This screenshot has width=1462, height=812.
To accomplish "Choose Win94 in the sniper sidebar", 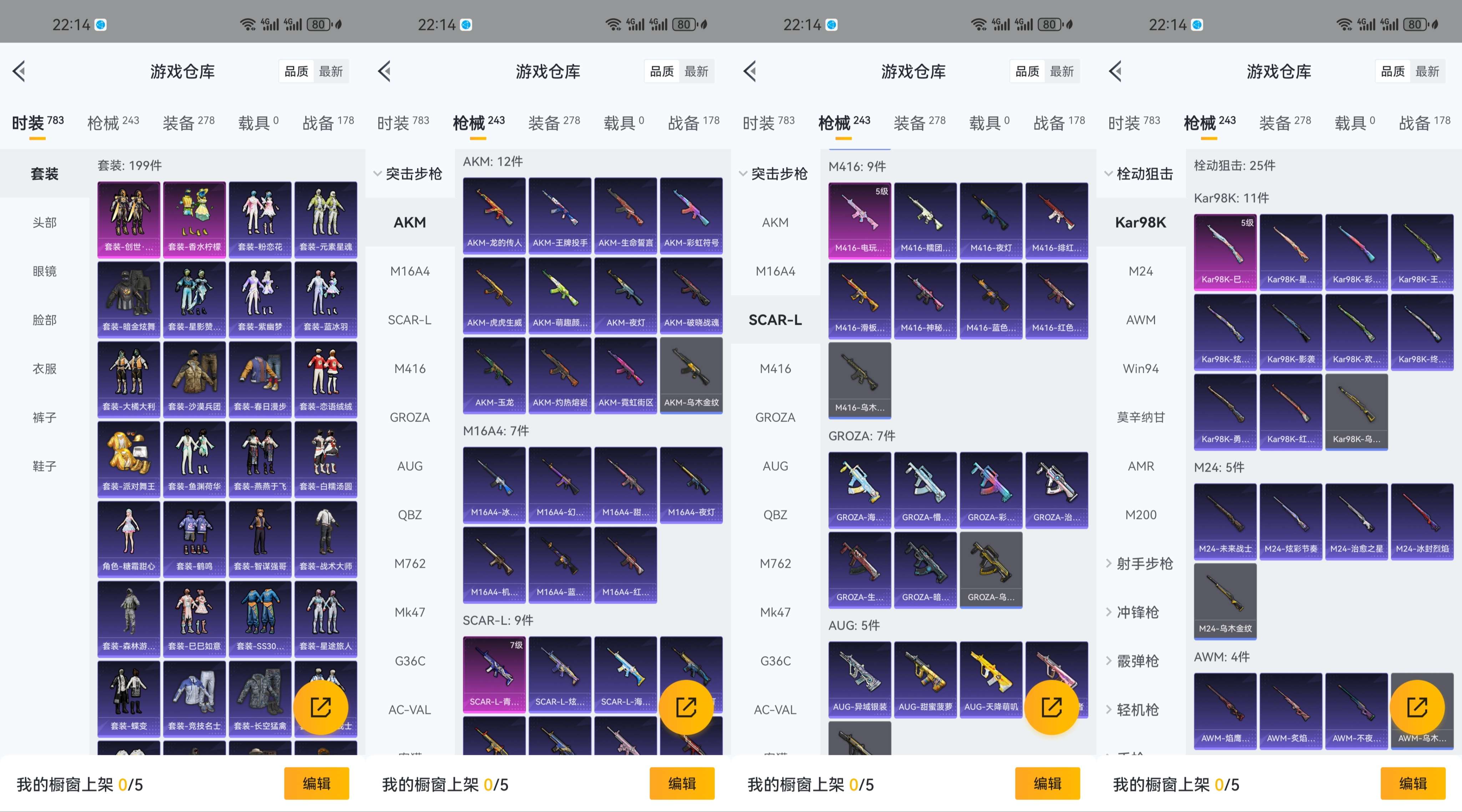I will 1141,369.
